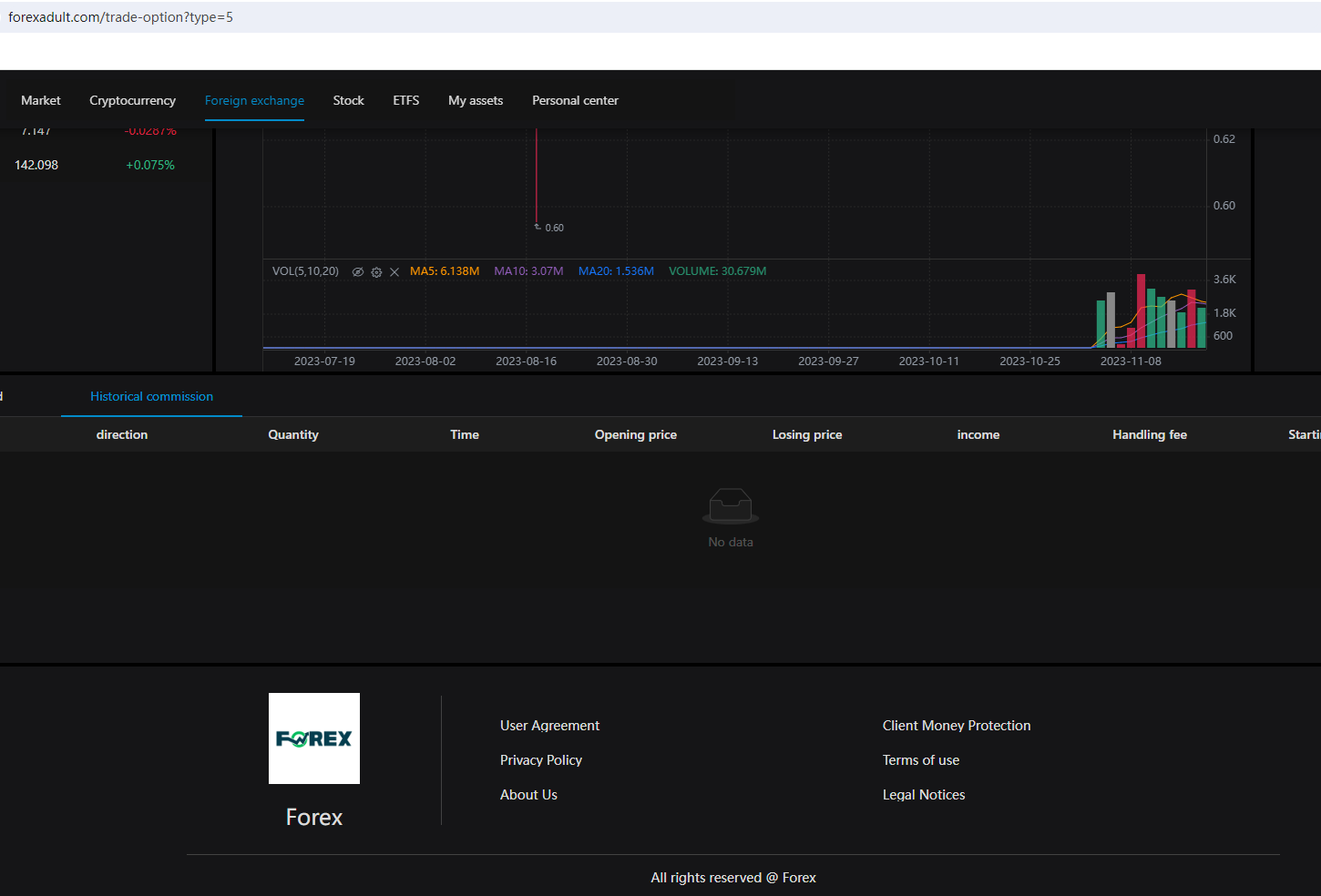View the Legal Notices link
The height and width of the screenshot is (896, 1321).
924,795
